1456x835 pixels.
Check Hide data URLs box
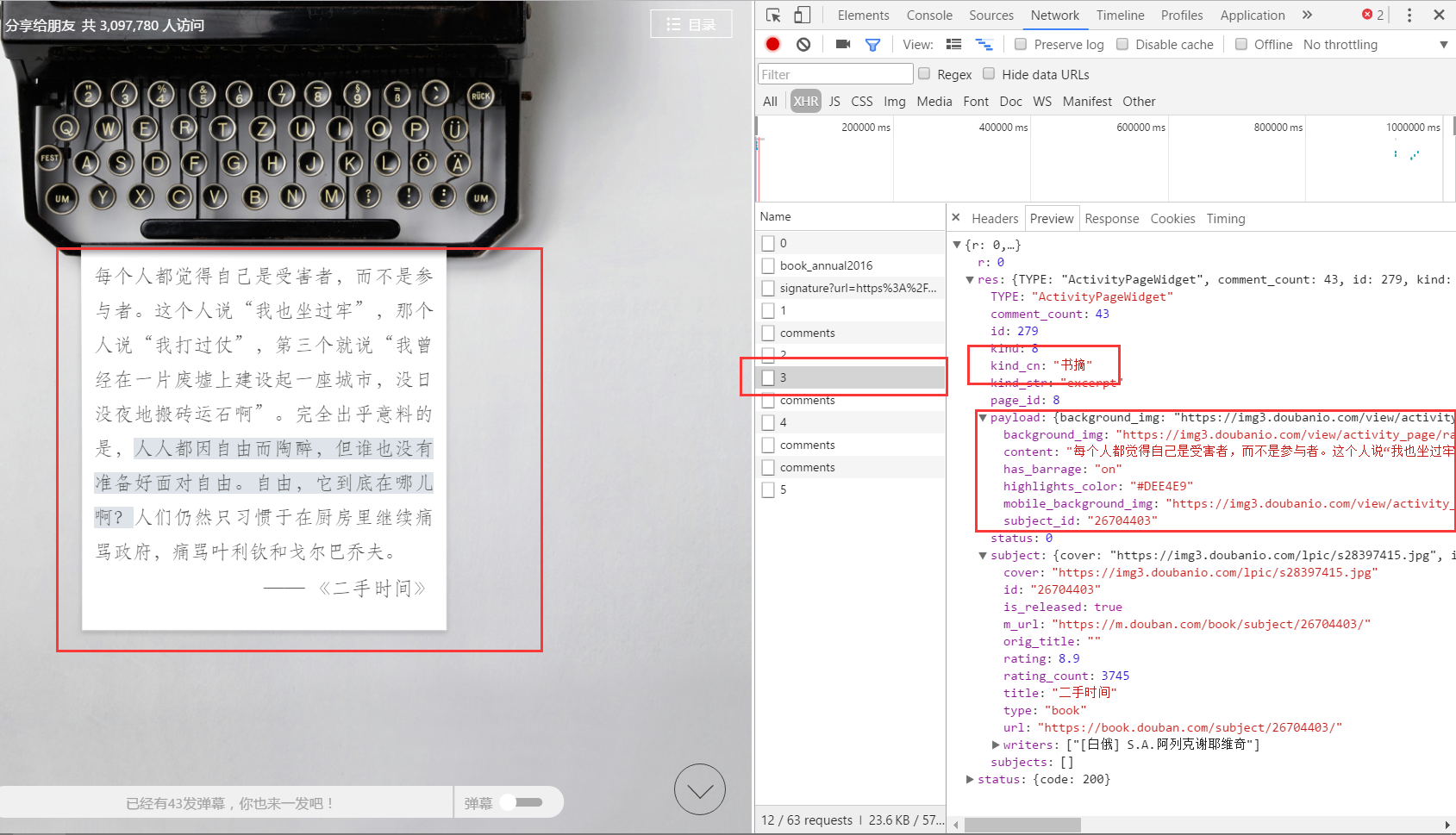[989, 74]
